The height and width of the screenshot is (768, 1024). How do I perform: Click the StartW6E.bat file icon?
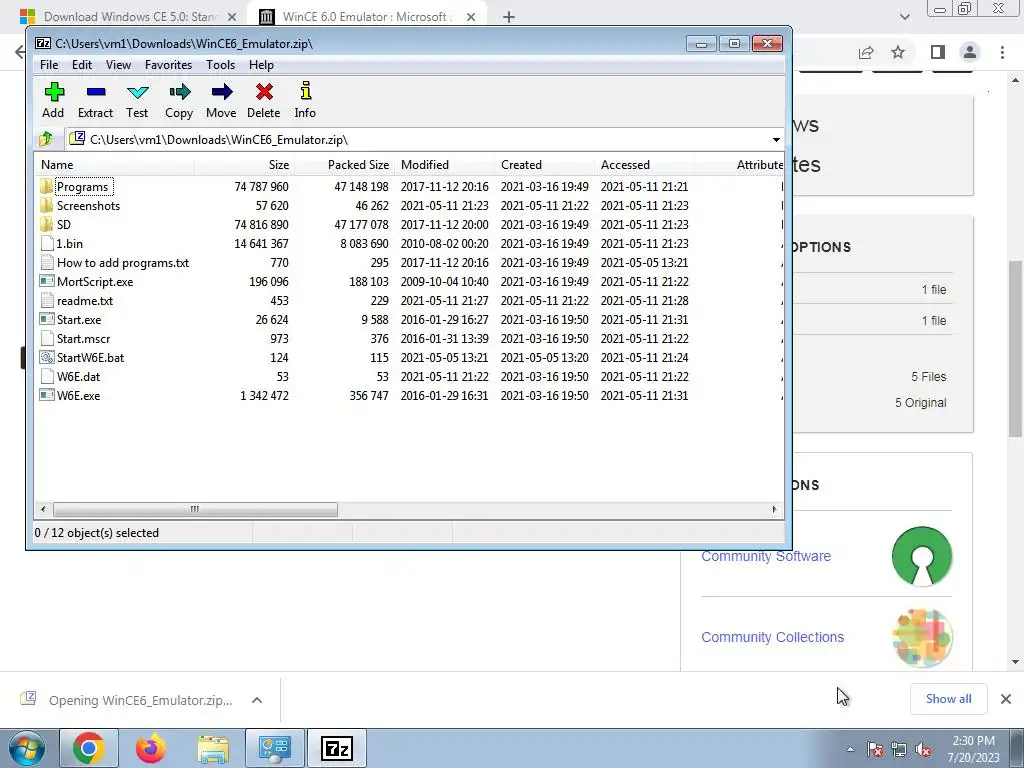[46, 357]
